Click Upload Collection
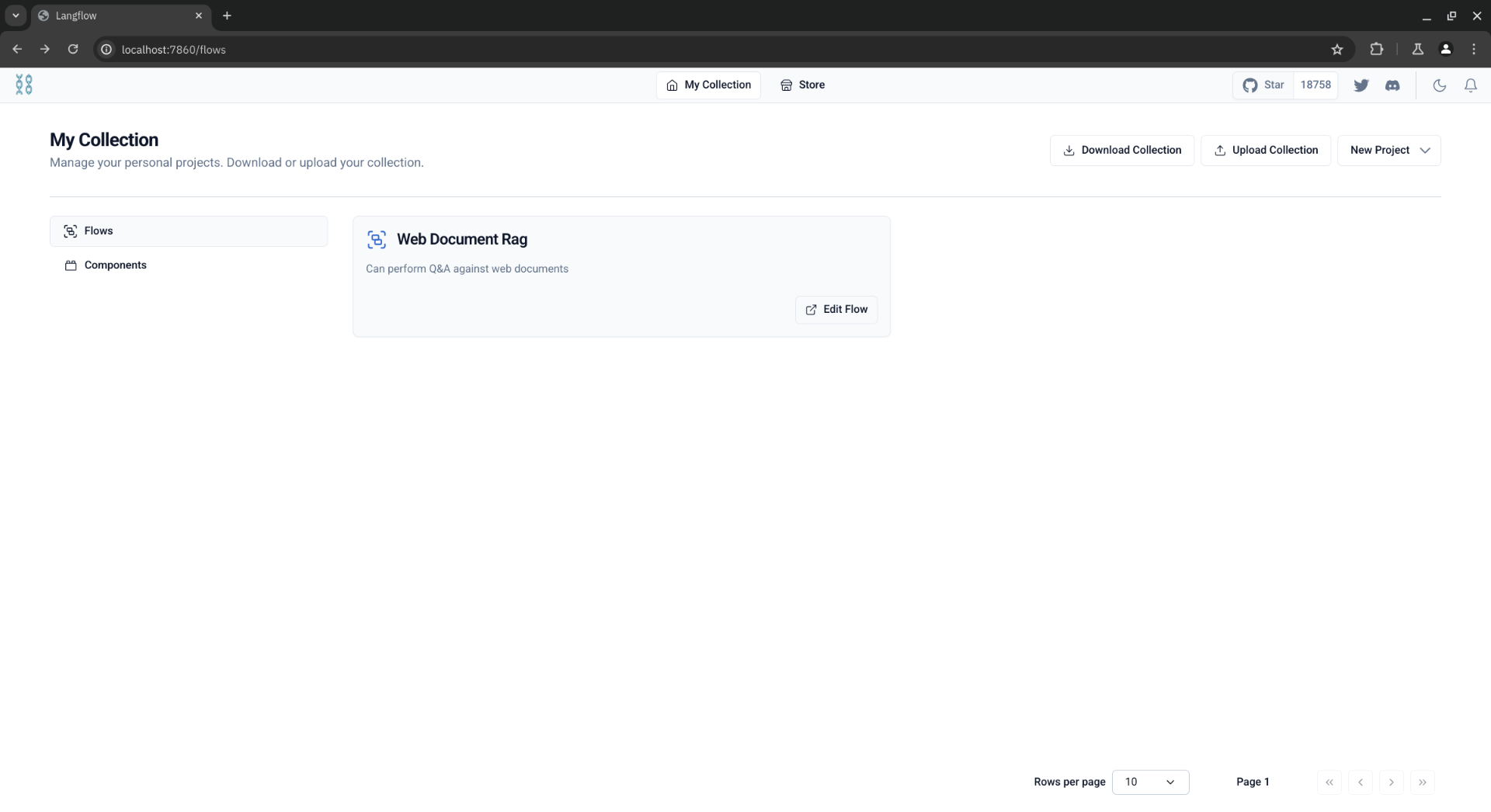The image size is (1491, 812). tap(1265, 150)
